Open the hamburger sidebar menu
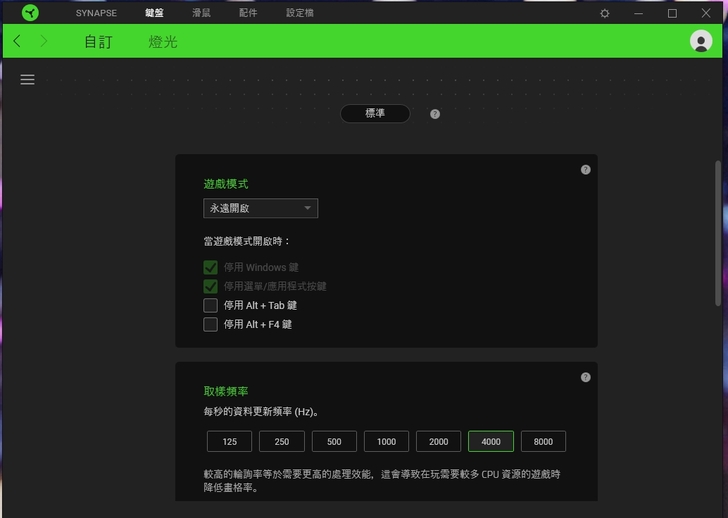 coord(27,80)
